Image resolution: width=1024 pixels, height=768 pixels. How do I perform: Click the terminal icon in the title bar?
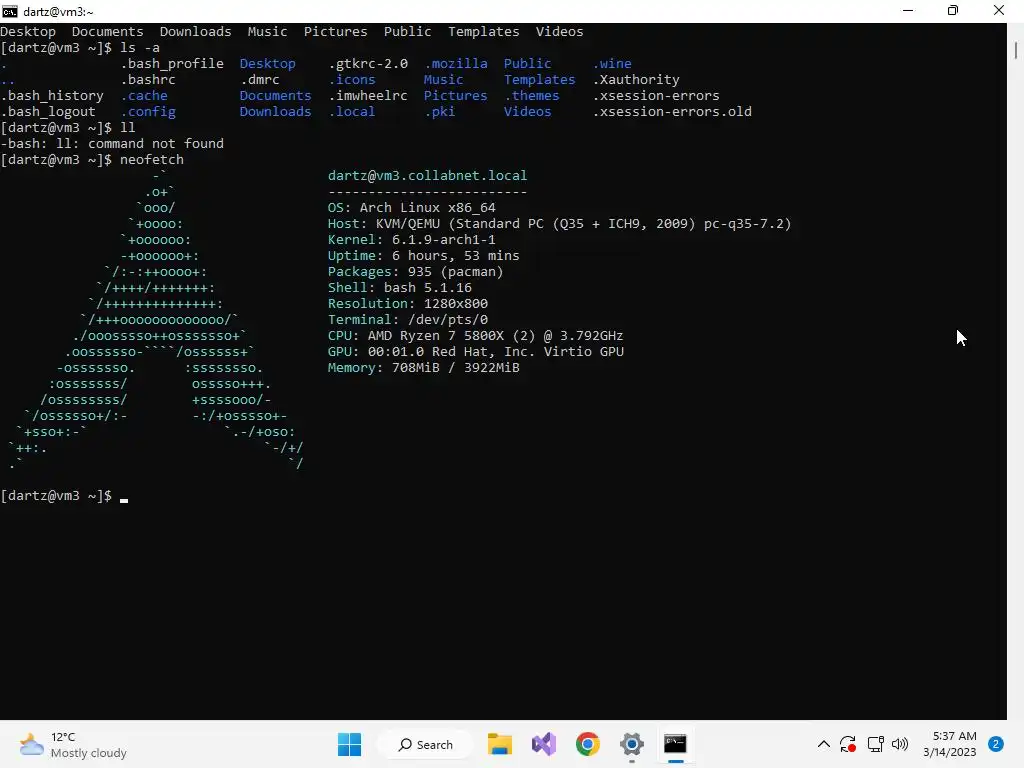point(9,12)
